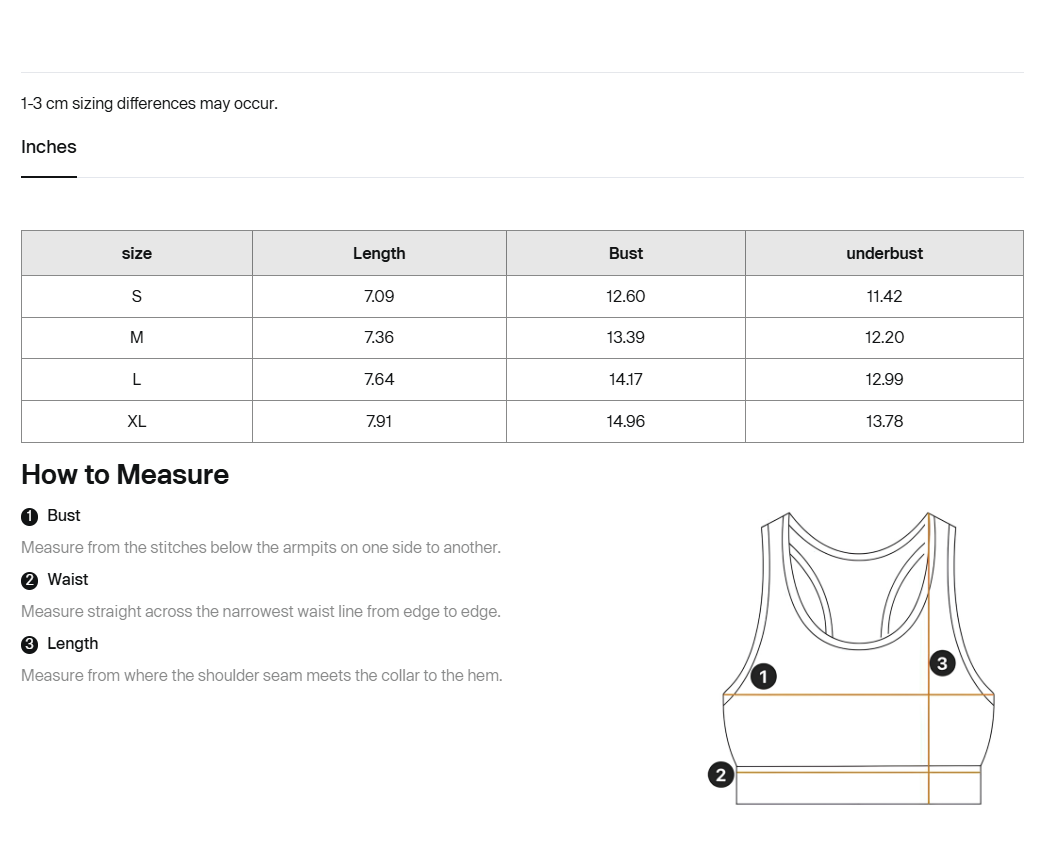1045x850 pixels.
Task: Click the sports bra measurement illustration
Action: click(x=858, y=659)
